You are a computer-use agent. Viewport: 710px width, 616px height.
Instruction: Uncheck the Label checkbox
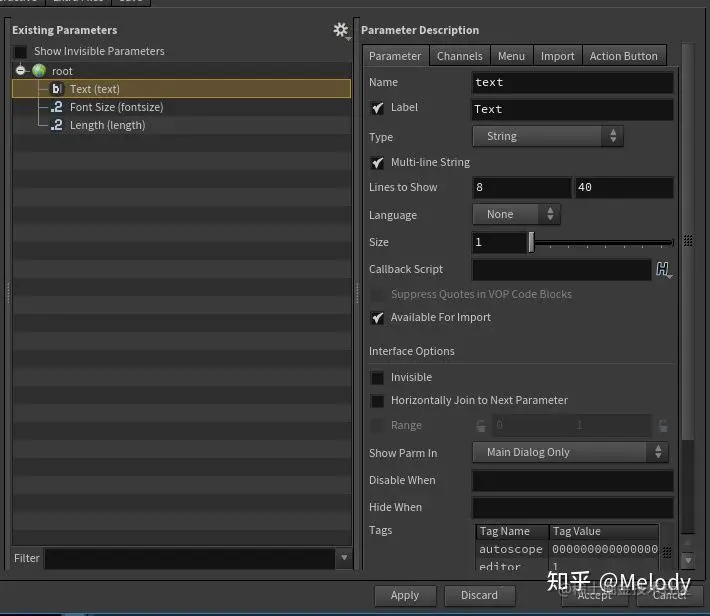click(377, 108)
